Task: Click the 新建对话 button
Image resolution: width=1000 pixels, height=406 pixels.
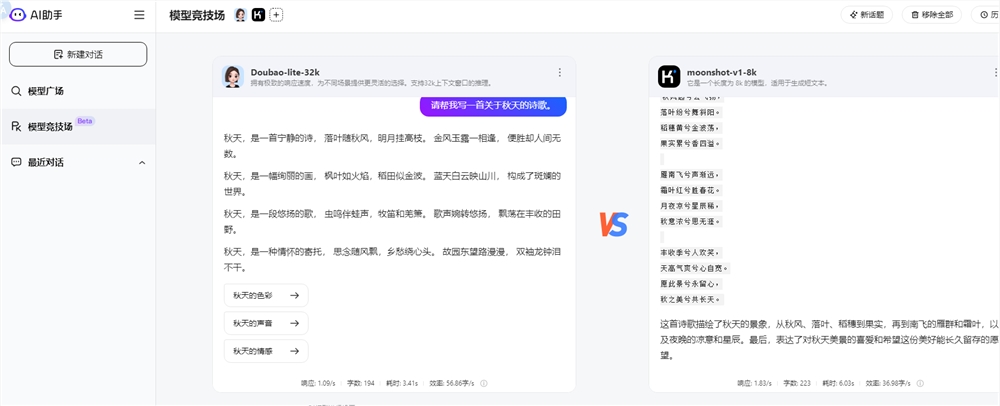Action: click(78, 54)
